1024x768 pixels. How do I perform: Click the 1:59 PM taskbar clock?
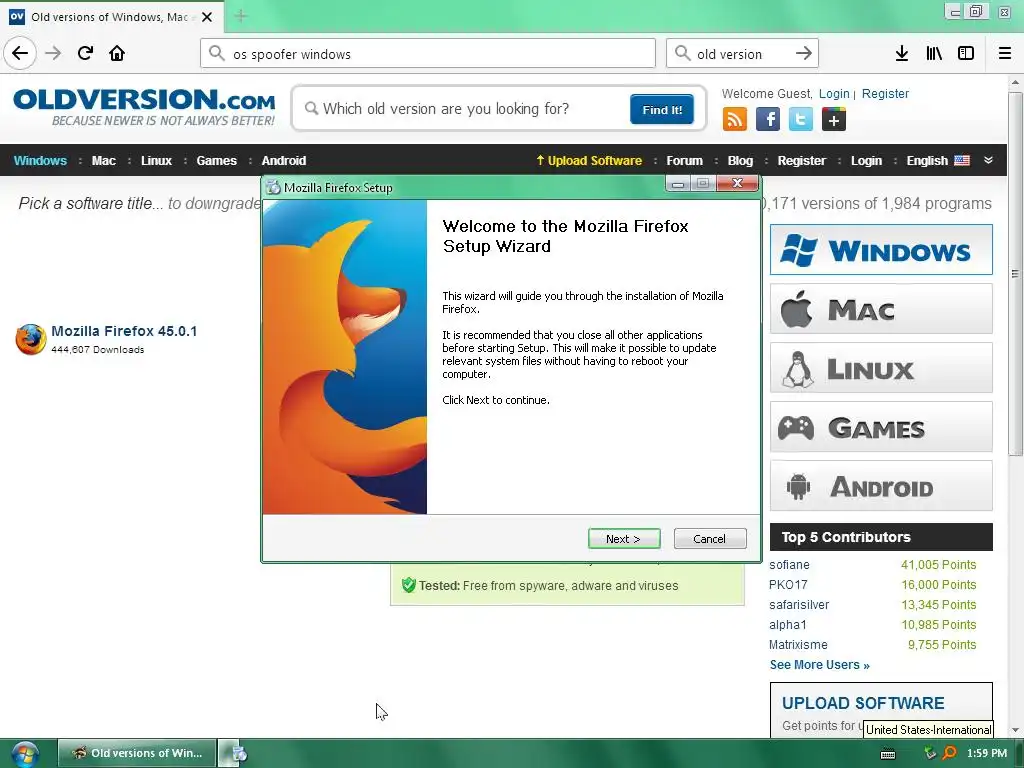pos(986,754)
